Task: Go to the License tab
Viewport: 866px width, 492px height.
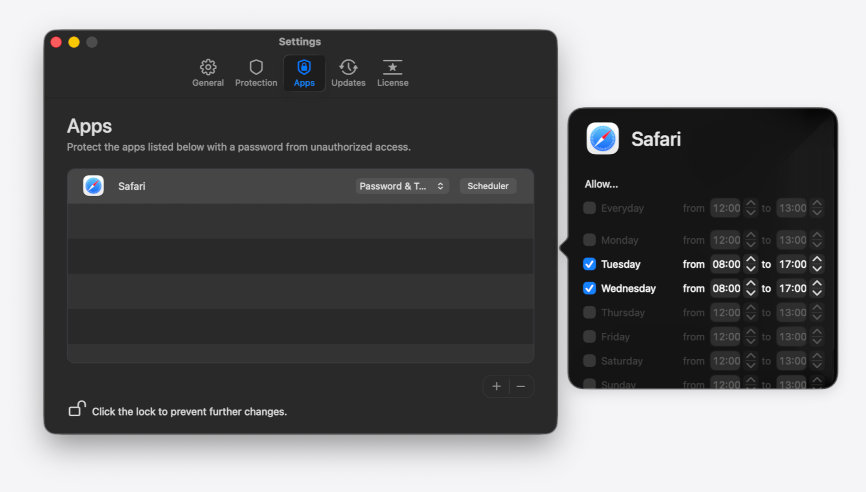Action: point(393,73)
